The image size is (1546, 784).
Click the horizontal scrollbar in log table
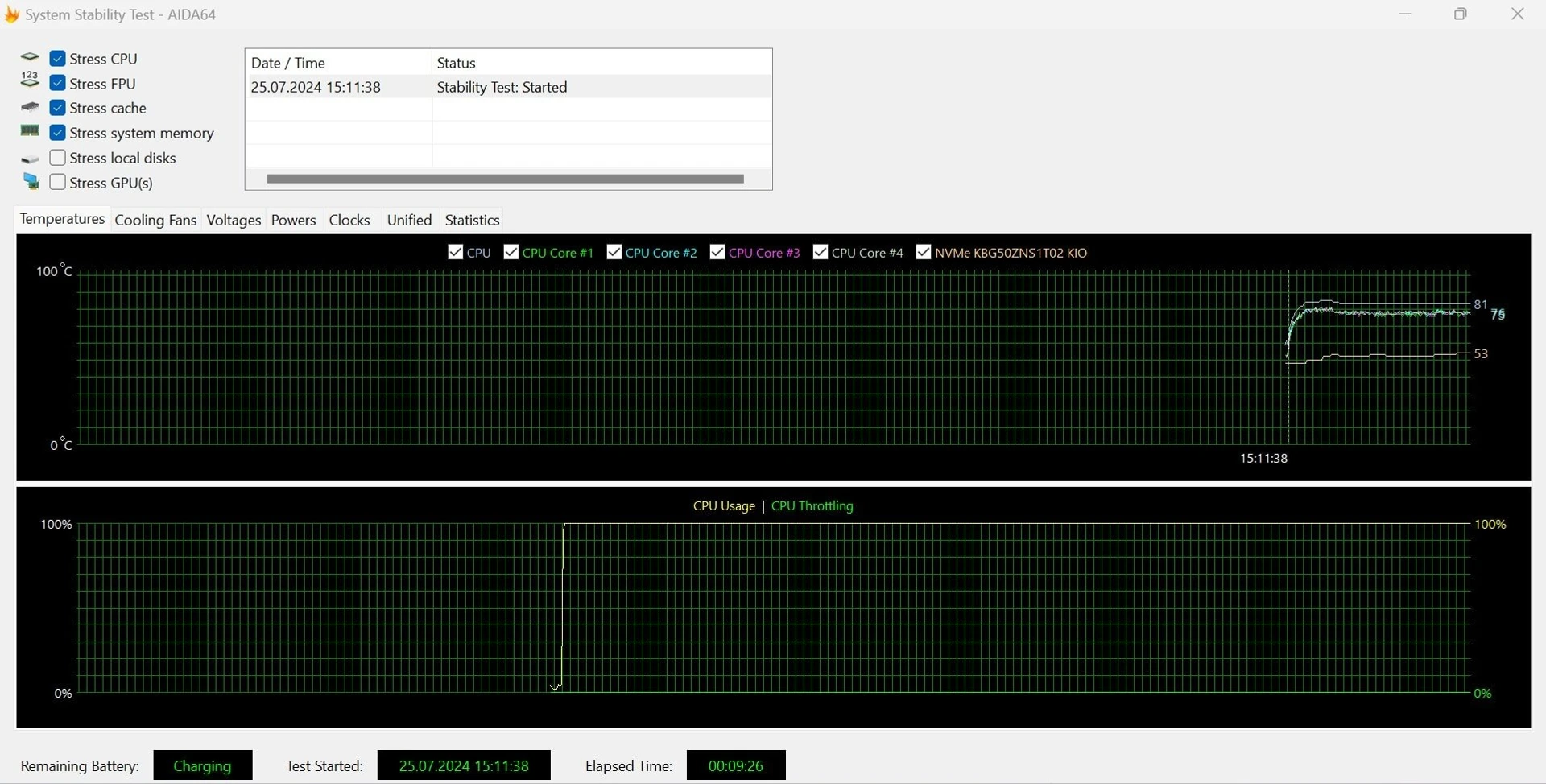[x=505, y=179]
